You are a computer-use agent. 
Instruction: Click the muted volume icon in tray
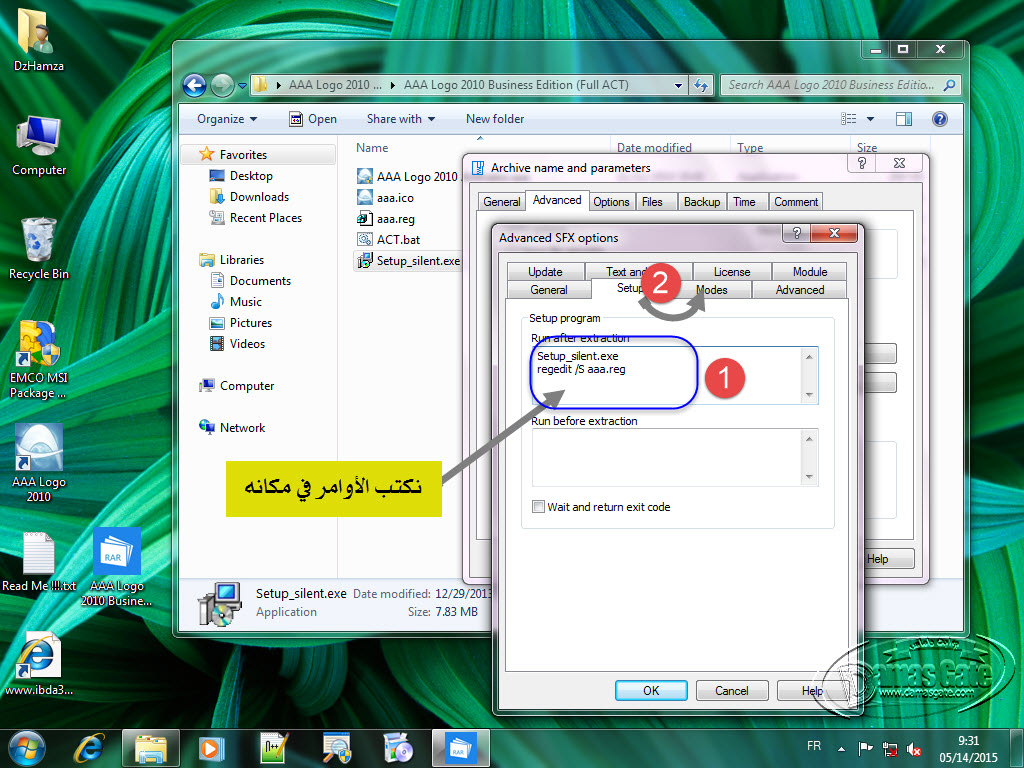[x=914, y=749]
